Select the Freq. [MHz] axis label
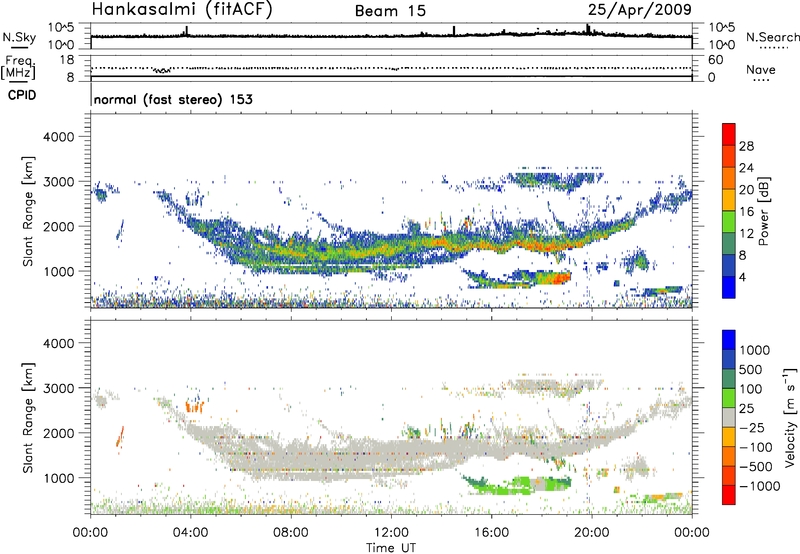This screenshot has height=554, width=800. [x=19, y=68]
